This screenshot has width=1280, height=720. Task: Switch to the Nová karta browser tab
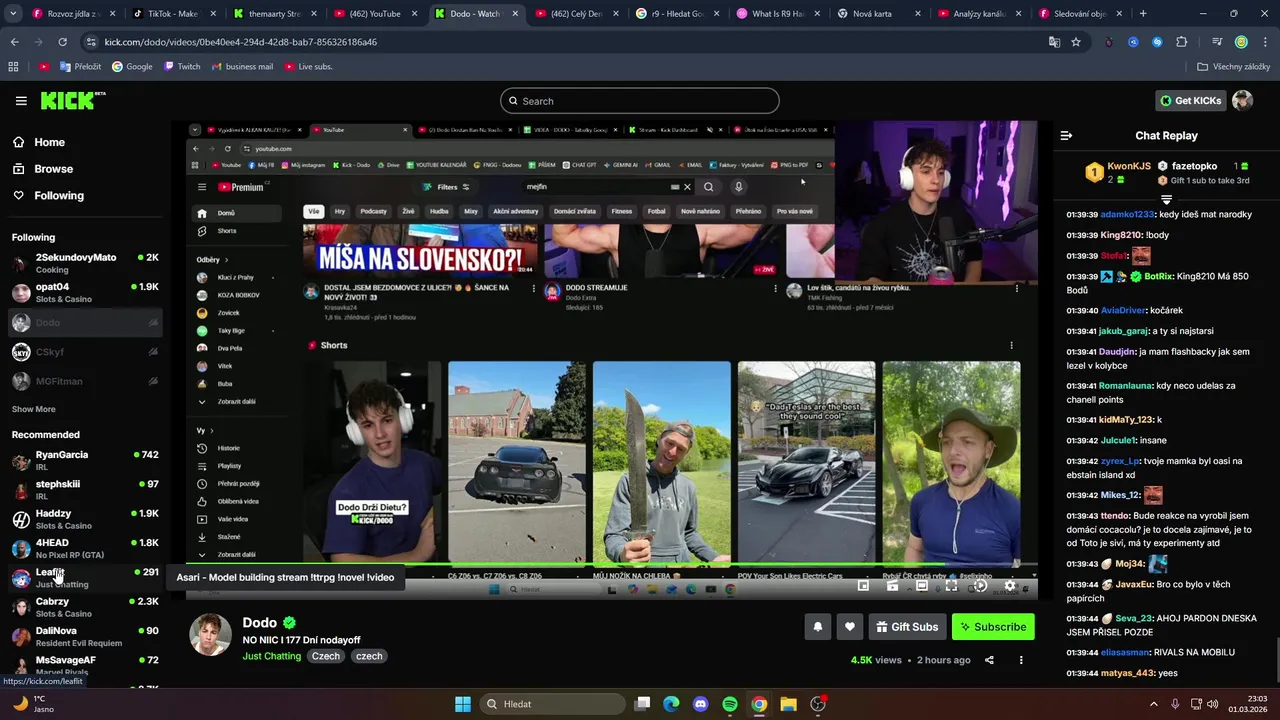point(878,14)
